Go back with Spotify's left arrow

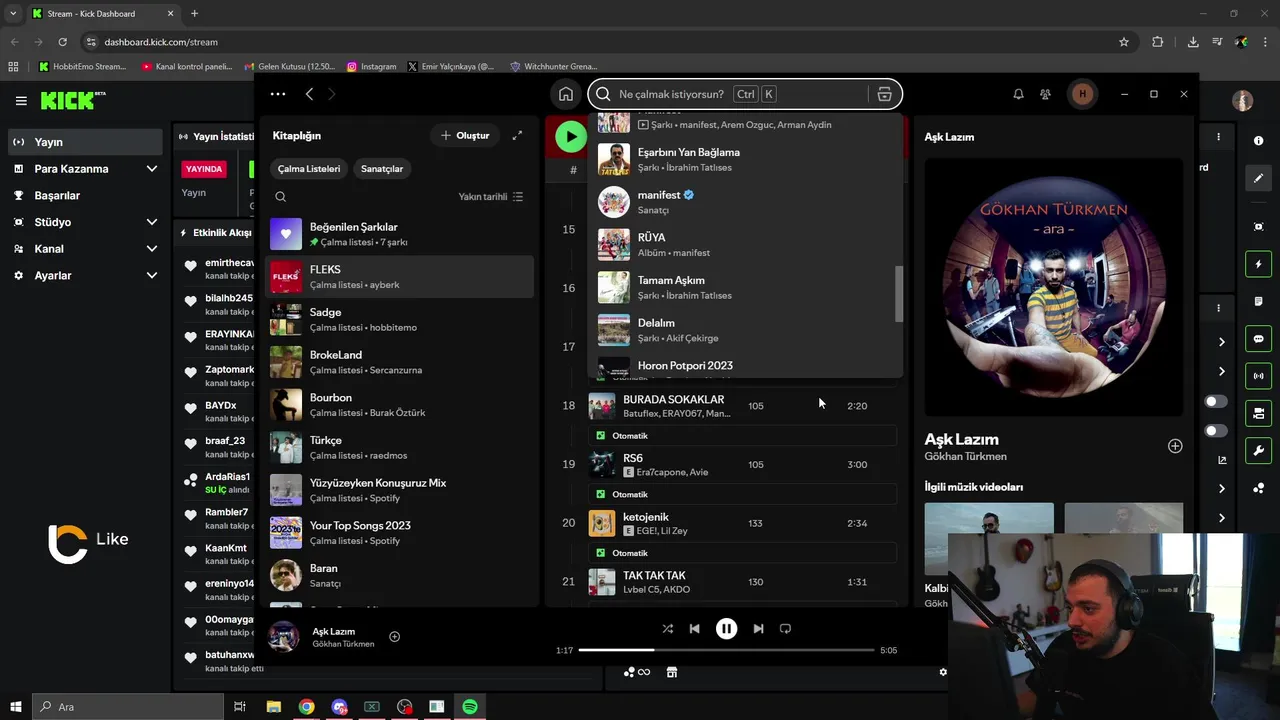tap(309, 94)
